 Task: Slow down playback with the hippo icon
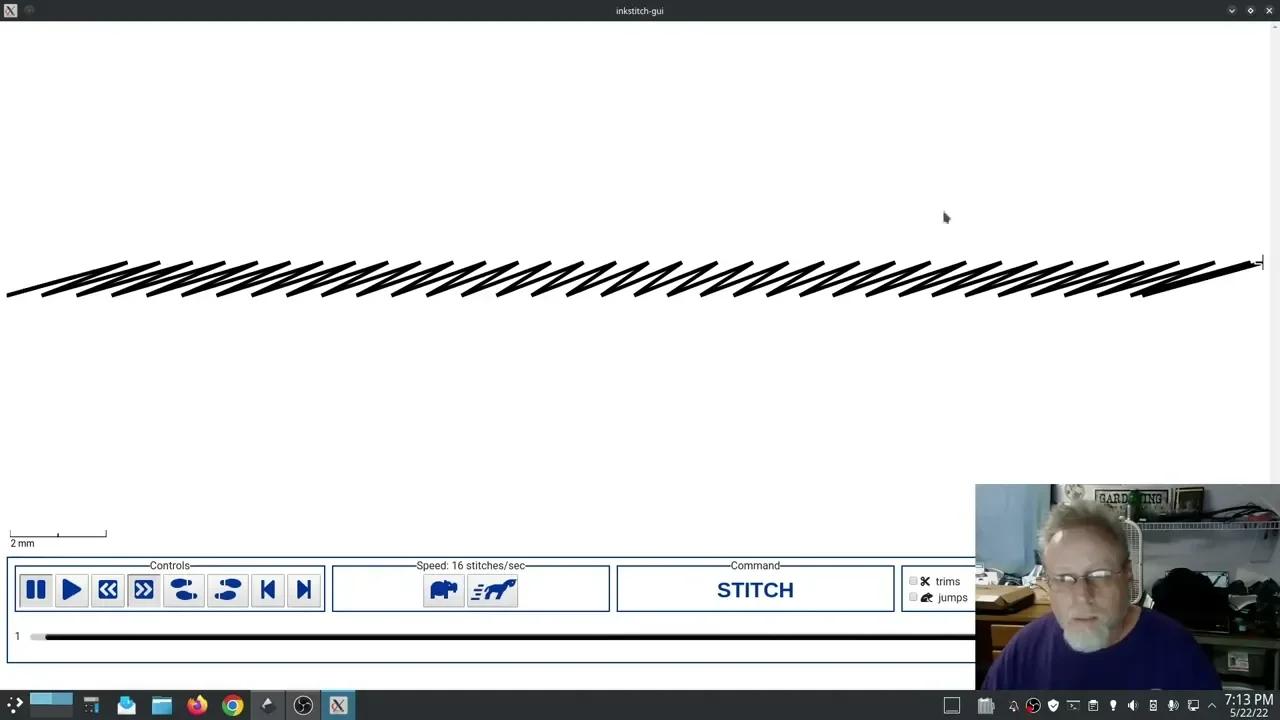click(x=443, y=590)
